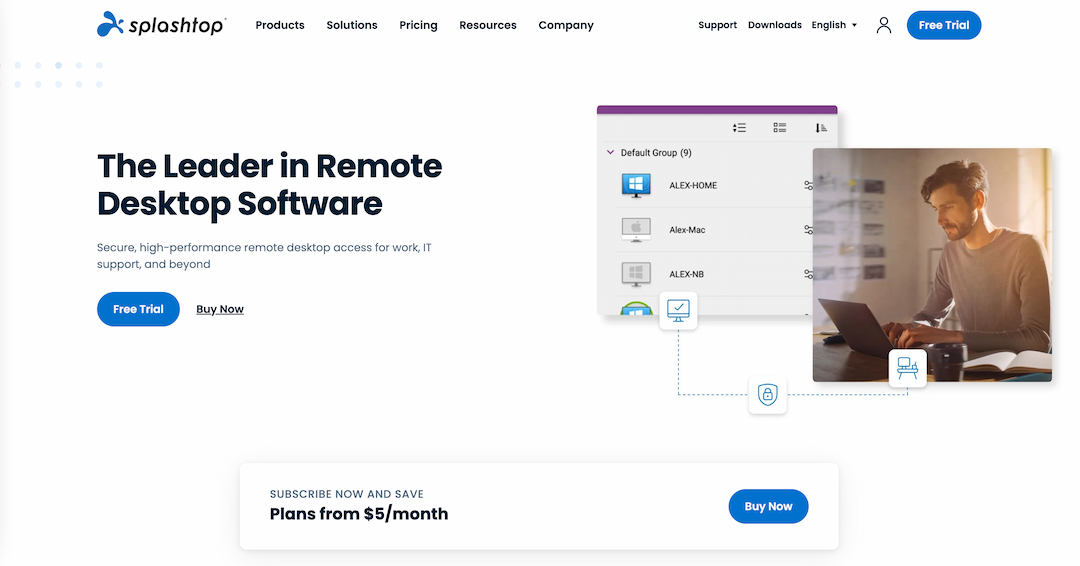Viewport: 1080px width, 566px height.
Task: Select the ALEX-HOME computer name
Action: point(693,185)
